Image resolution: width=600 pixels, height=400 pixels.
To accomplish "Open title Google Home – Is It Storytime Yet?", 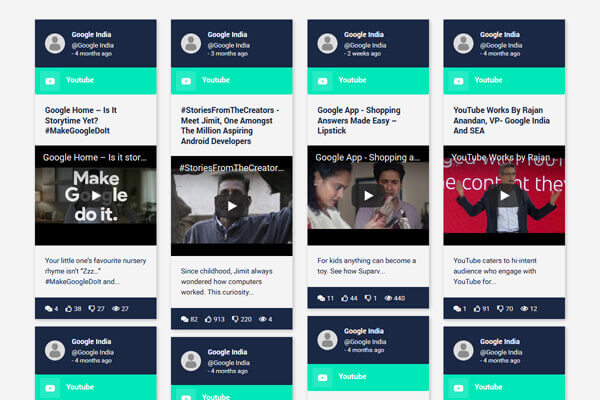I will pyautogui.click(x=81, y=121).
